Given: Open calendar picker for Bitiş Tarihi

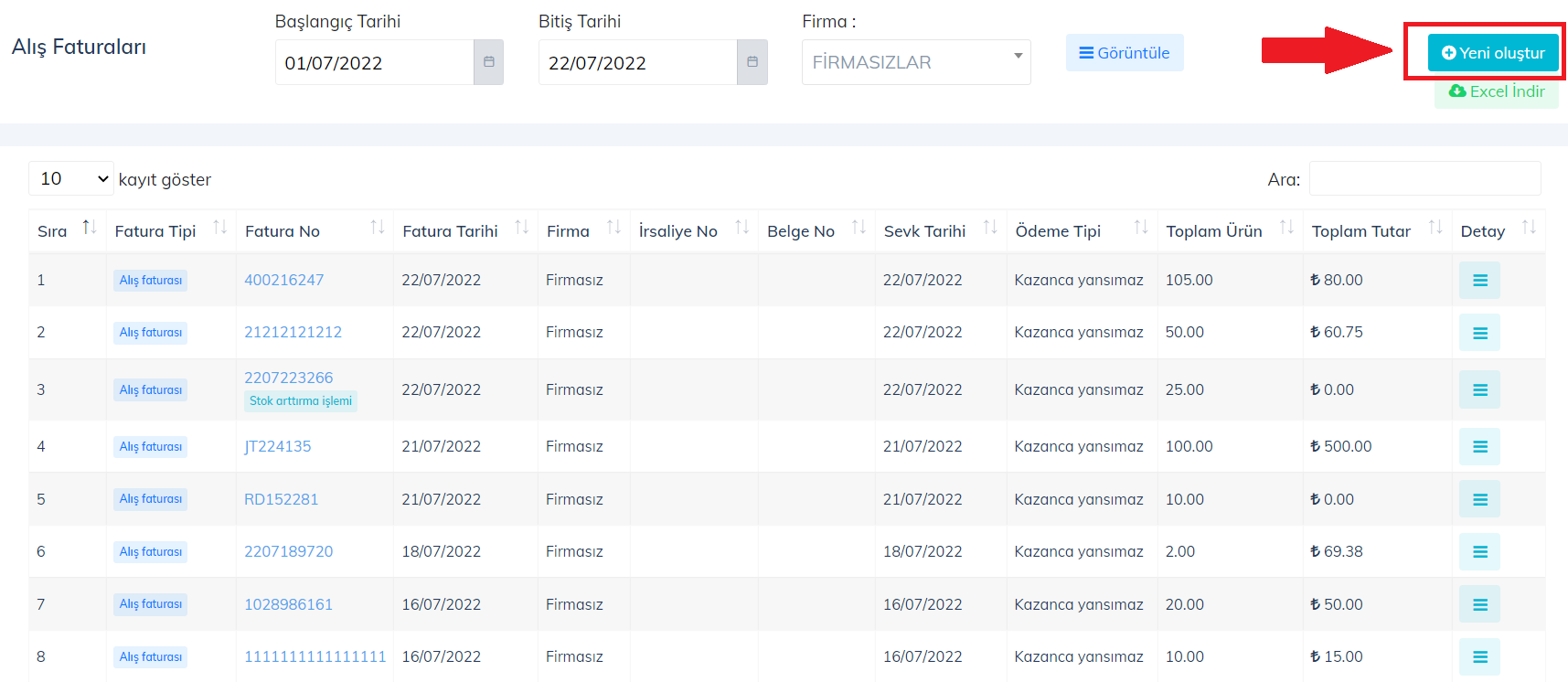Looking at the screenshot, I should pos(752,62).
